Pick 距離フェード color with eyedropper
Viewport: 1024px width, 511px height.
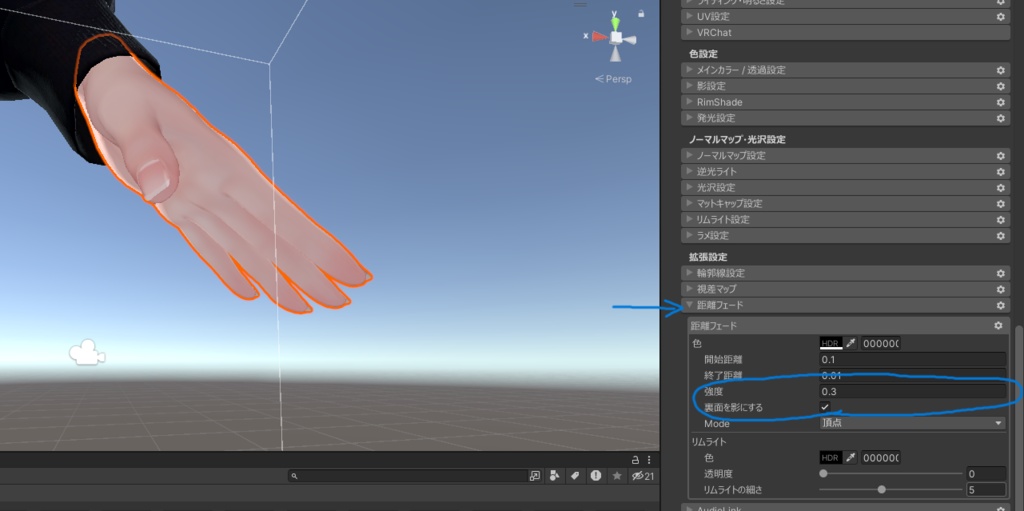(x=850, y=344)
